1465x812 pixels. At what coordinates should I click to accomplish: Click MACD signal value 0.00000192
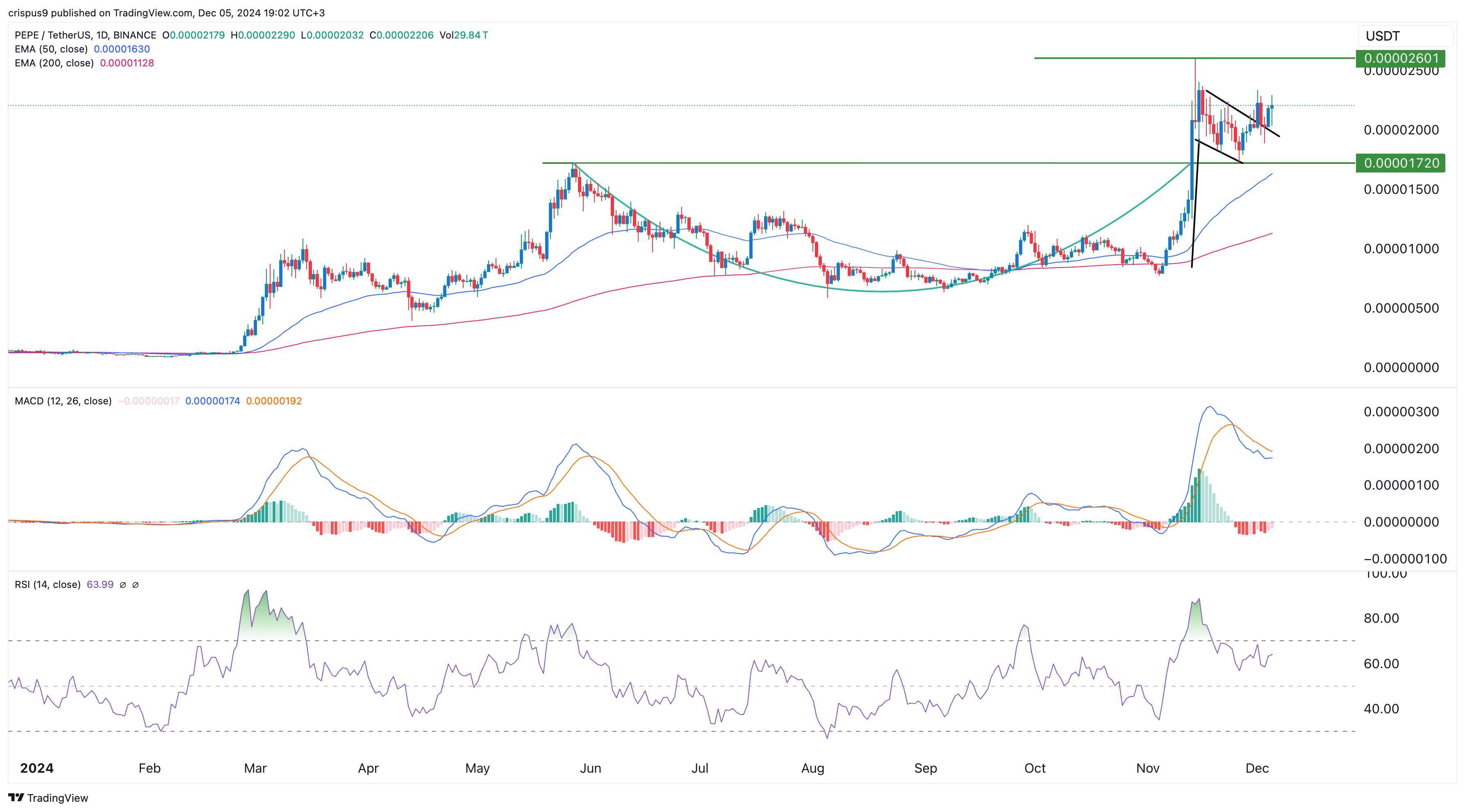click(x=273, y=401)
